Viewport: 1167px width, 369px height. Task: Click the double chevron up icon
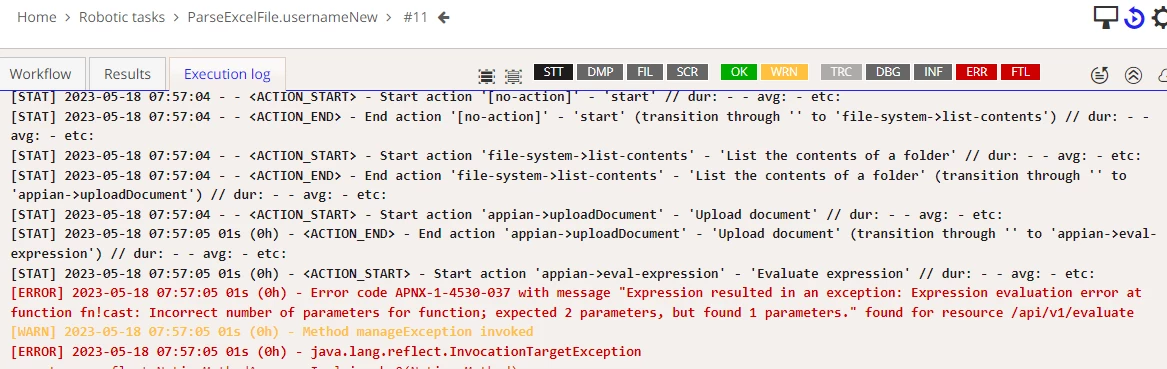click(x=1133, y=74)
